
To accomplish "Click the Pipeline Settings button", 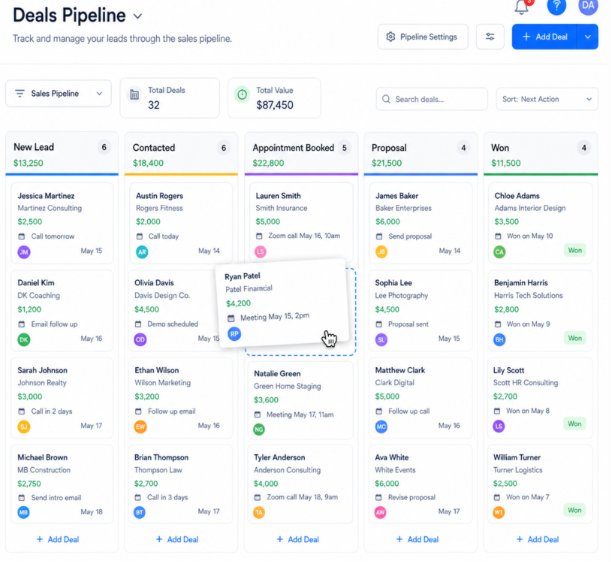I will click(422, 37).
